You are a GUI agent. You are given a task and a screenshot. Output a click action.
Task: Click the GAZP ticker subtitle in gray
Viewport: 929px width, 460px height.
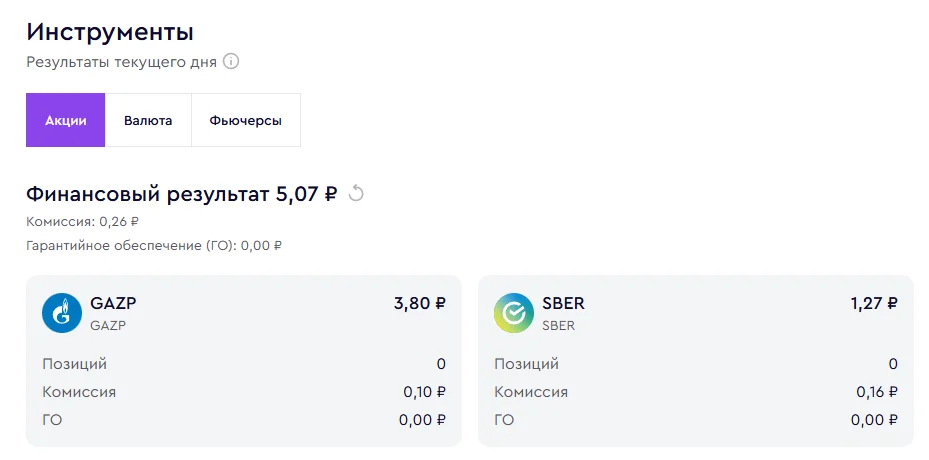pos(108,325)
